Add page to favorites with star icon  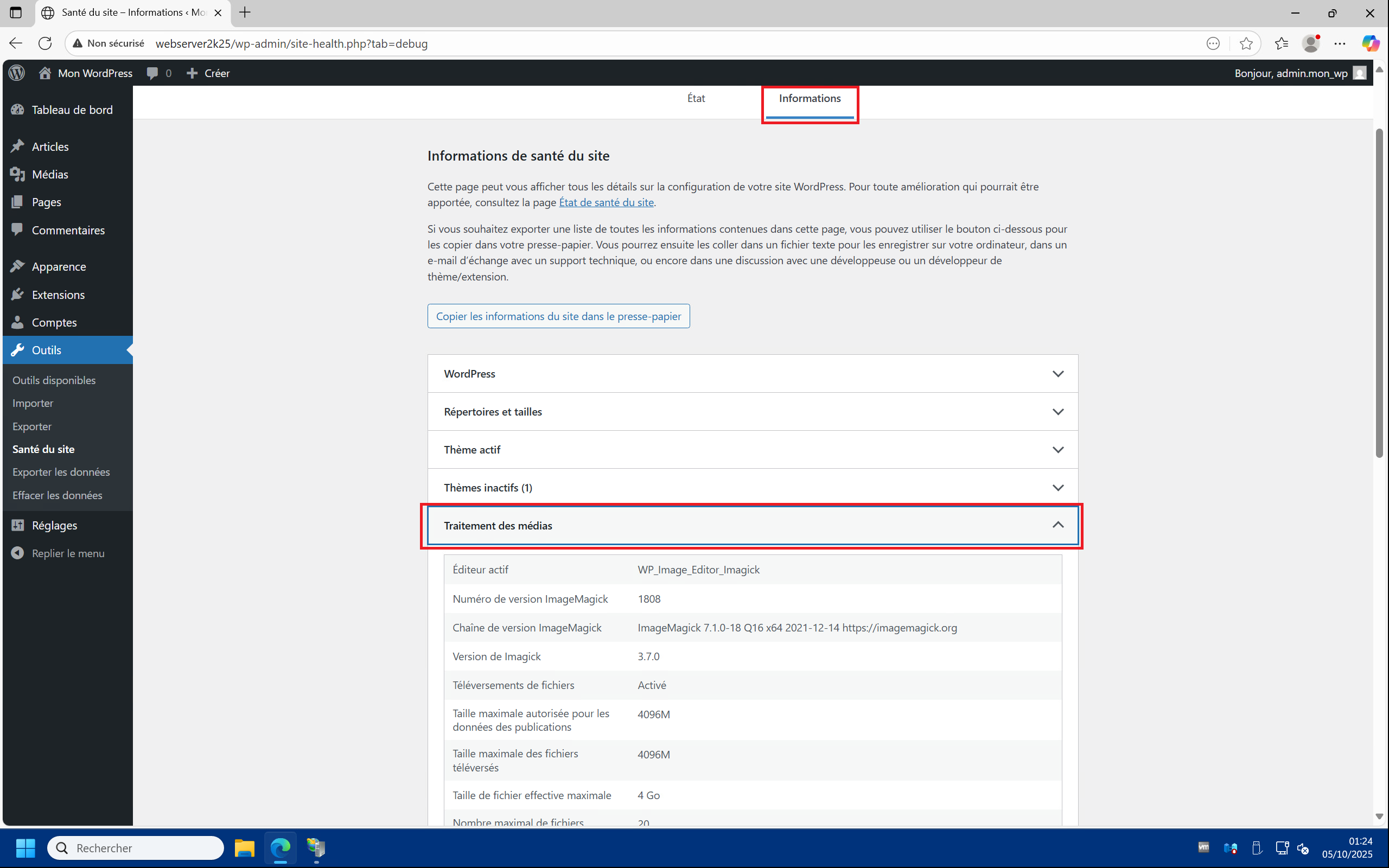[1246, 43]
